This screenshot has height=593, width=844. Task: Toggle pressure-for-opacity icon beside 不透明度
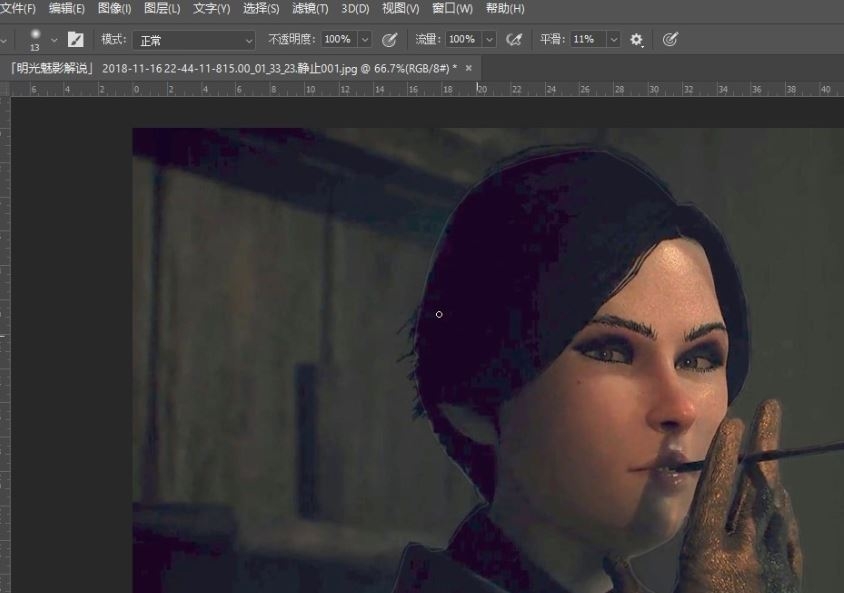pyautogui.click(x=389, y=39)
